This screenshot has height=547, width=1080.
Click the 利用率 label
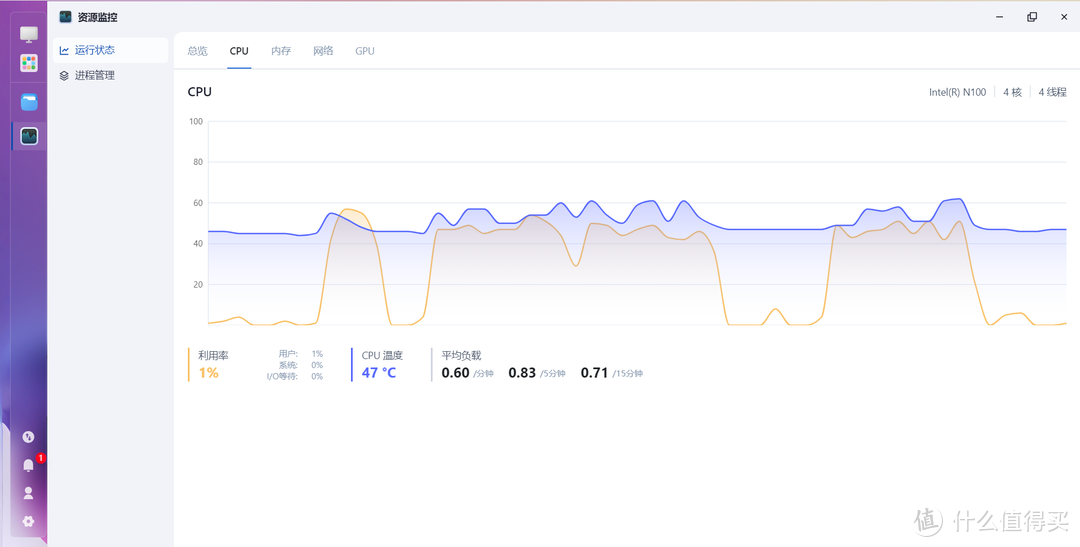point(214,355)
